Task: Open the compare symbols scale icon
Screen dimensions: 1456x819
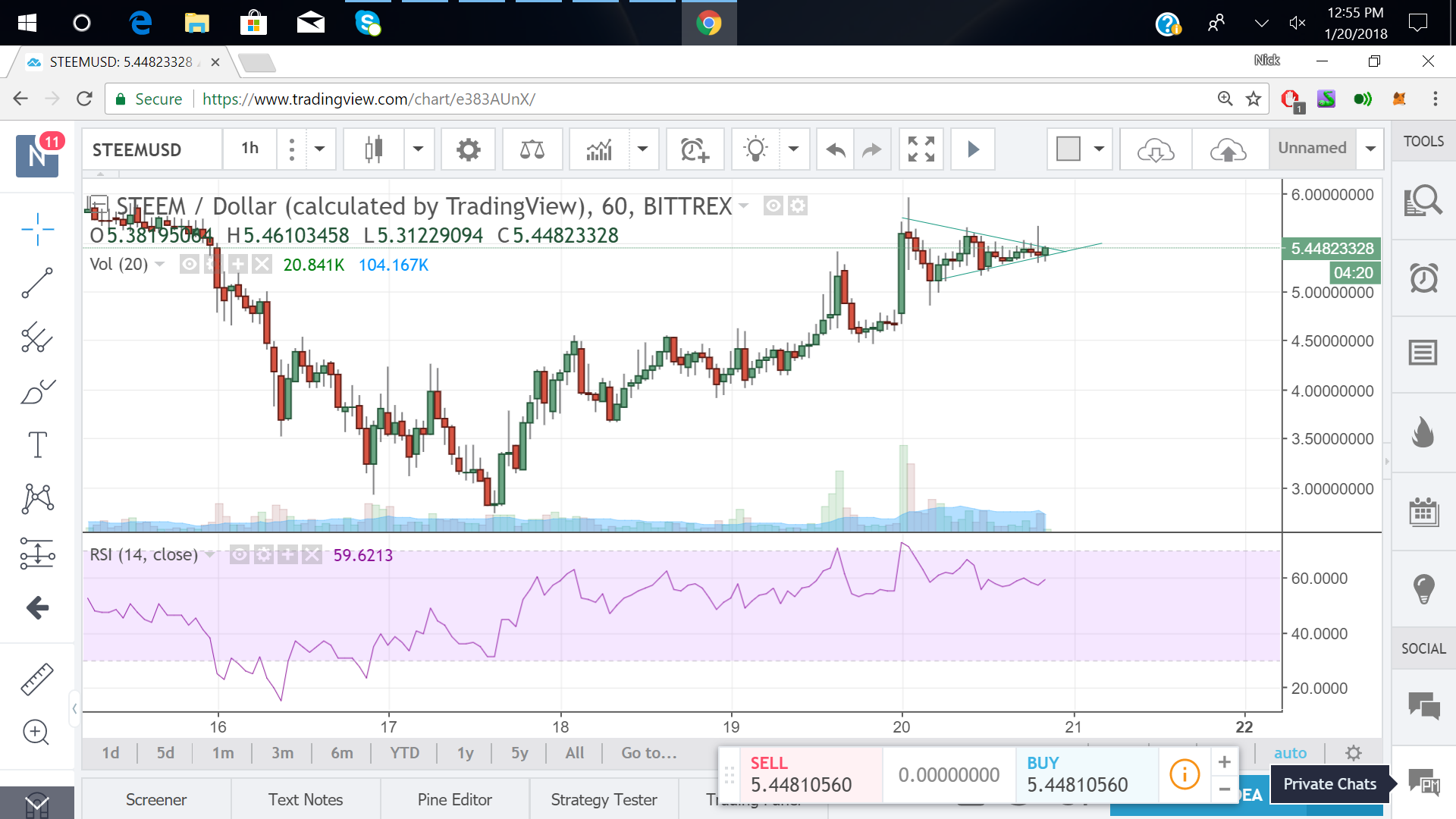Action: point(532,149)
